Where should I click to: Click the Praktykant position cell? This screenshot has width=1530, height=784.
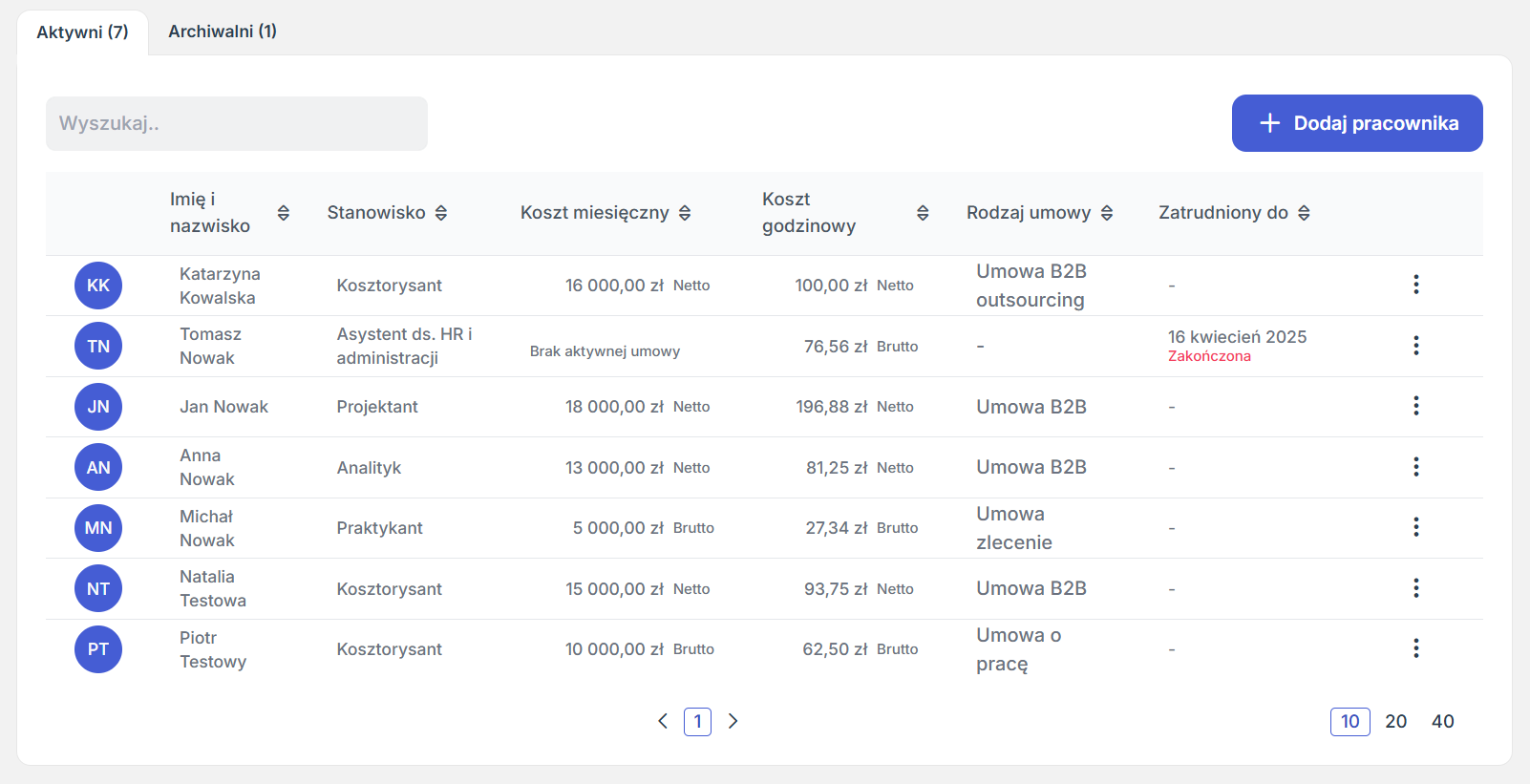tap(379, 528)
